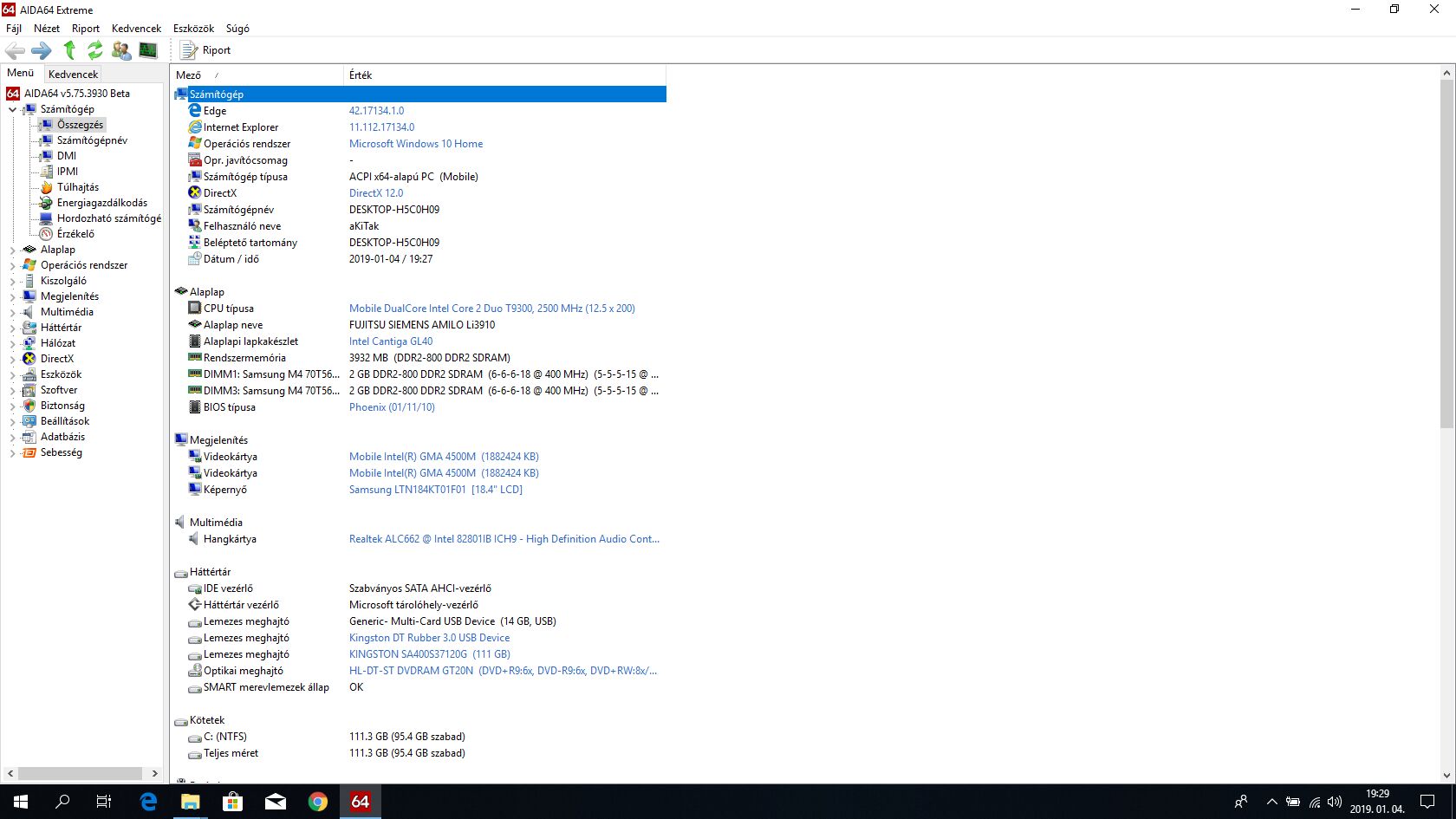Viewport: 1456px width, 819px height.
Task: Click the Forward navigation arrow
Action: [x=42, y=51]
